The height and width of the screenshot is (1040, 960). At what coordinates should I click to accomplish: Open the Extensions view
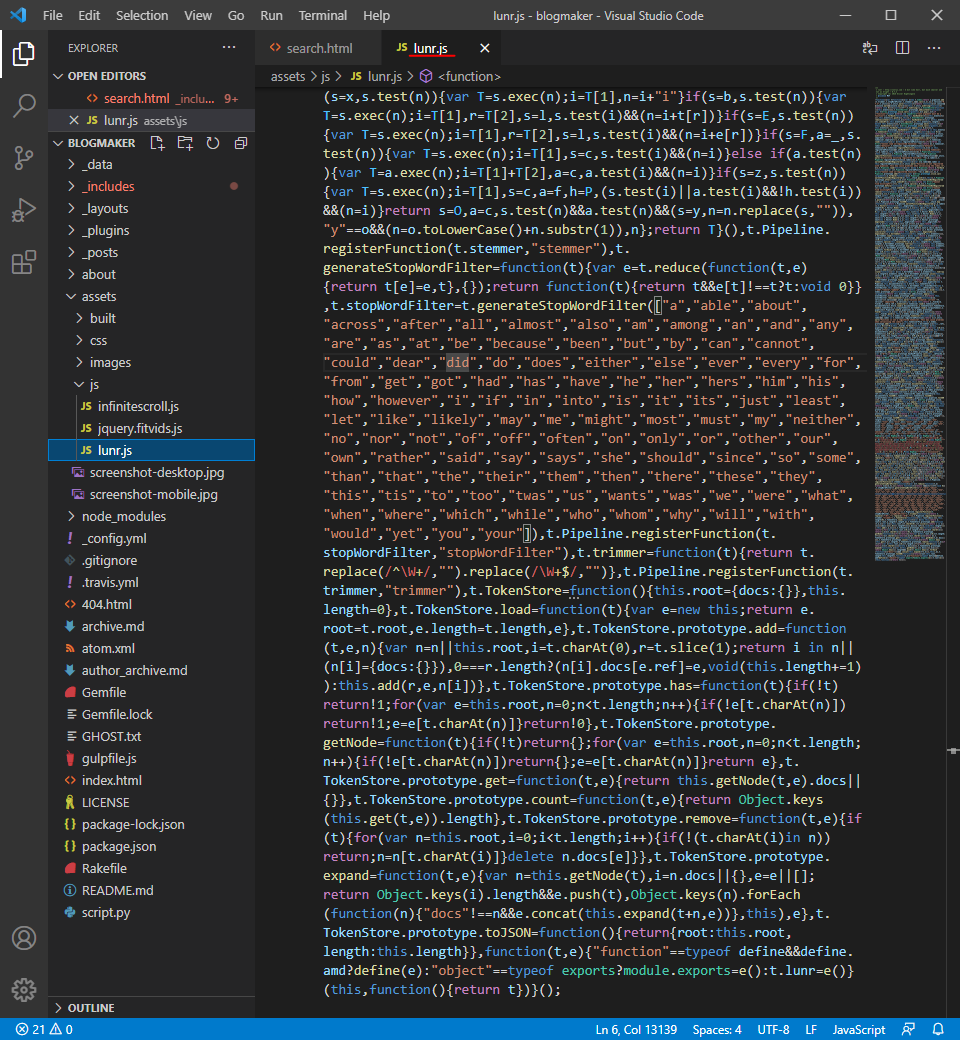(24, 263)
